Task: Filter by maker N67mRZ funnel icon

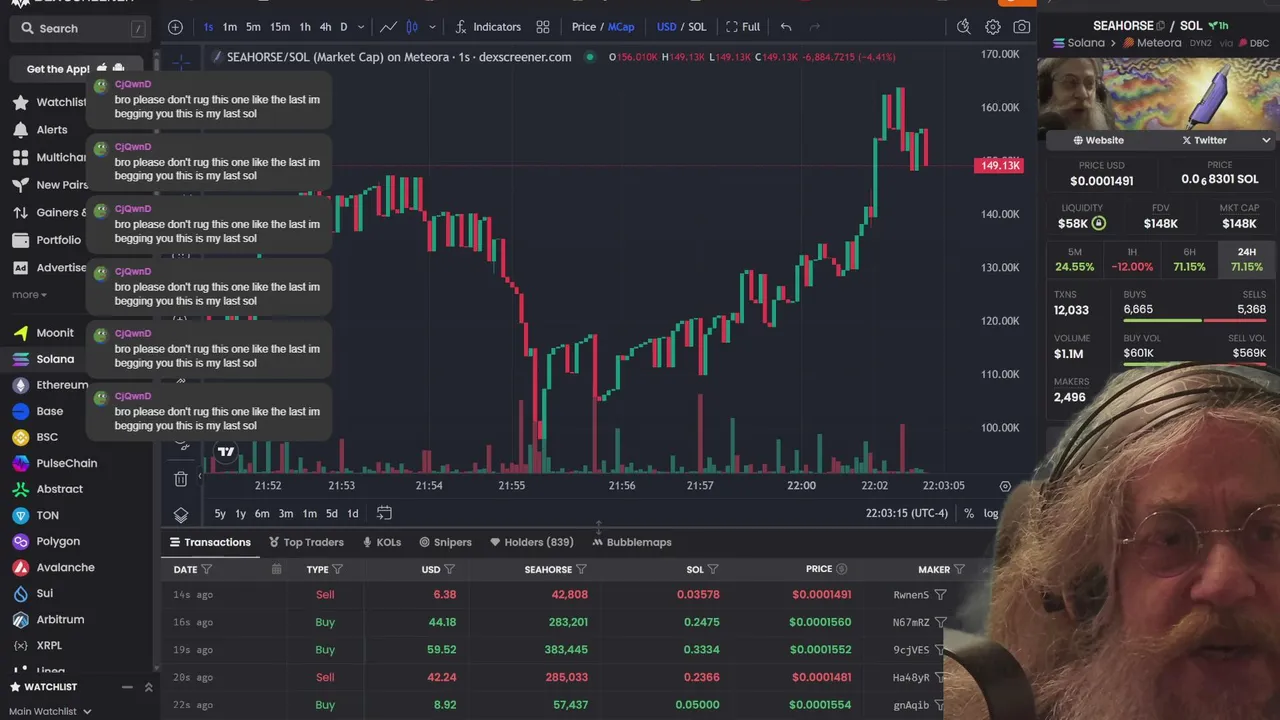Action: 940,622
